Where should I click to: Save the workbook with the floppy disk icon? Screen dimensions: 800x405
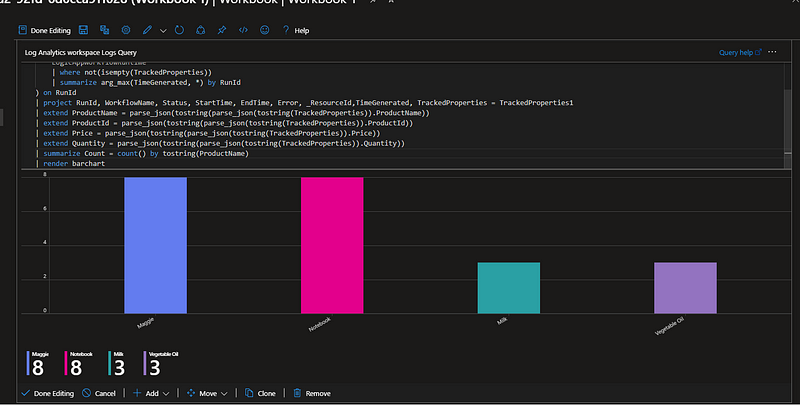tap(83, 30)
